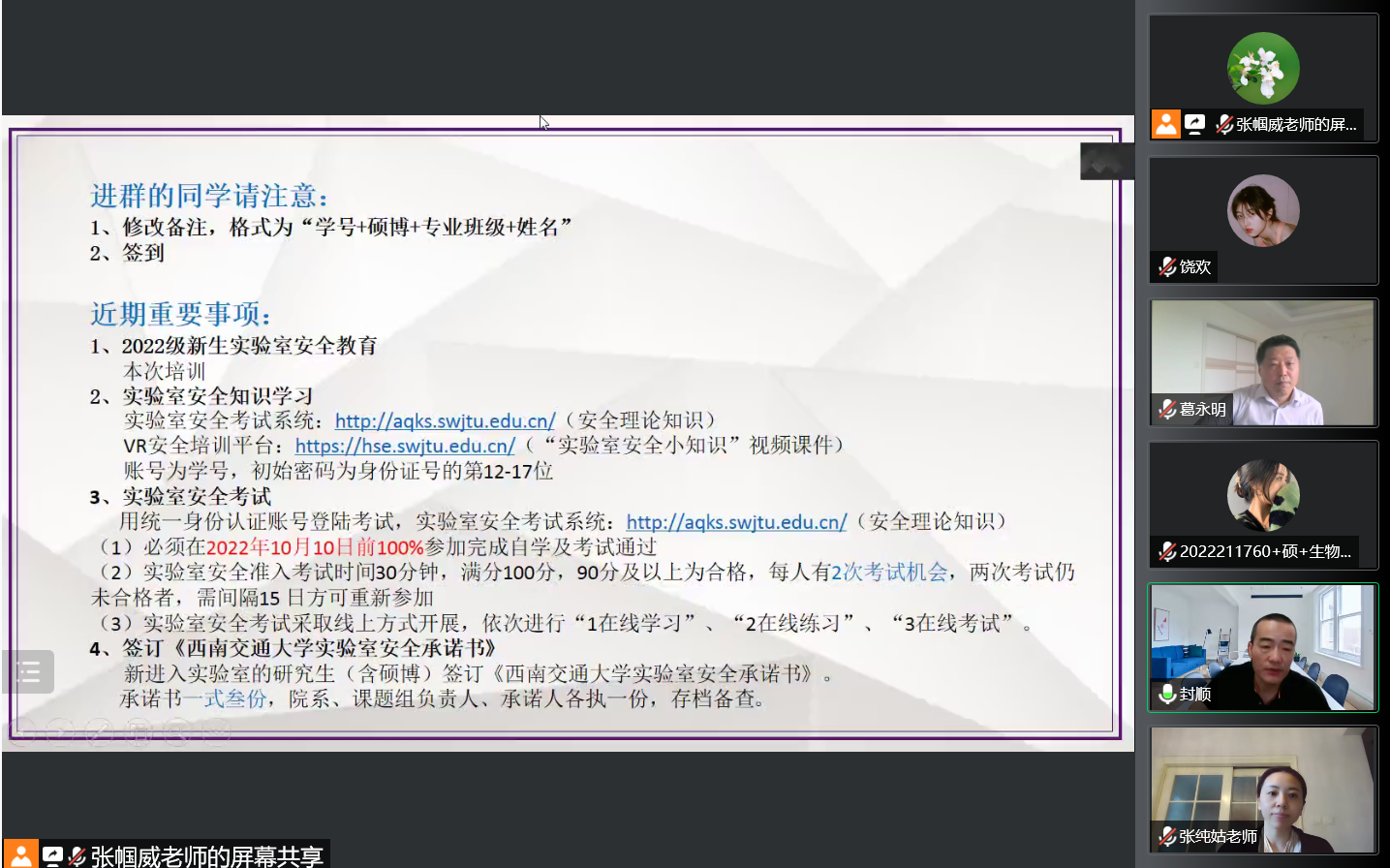This screenshot has width=1390, height=868.
Task: Click the screen-sharing indicator beside the host badge
Action: 1194,124
